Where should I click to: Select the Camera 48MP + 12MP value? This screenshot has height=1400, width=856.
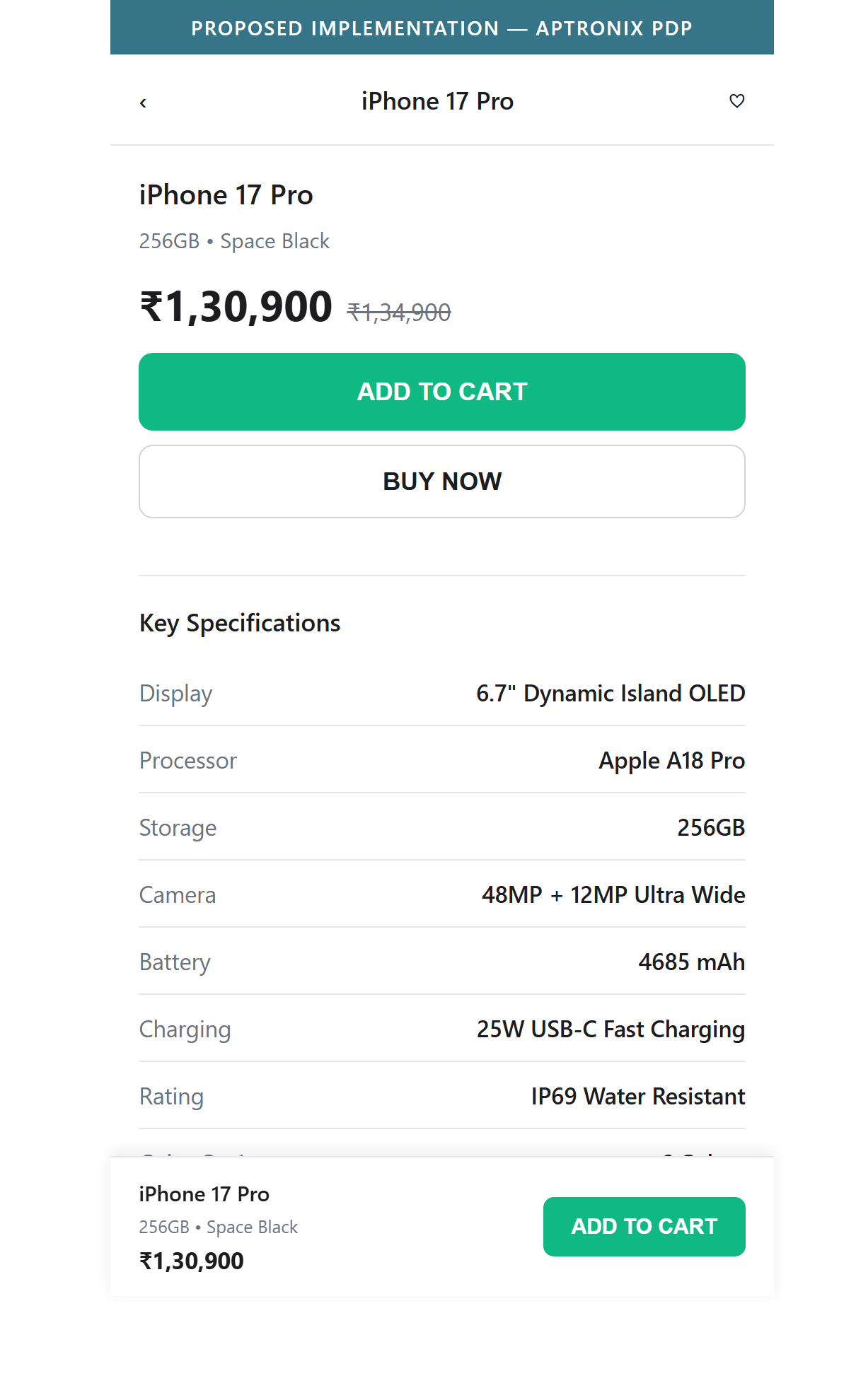coord(613,895)
